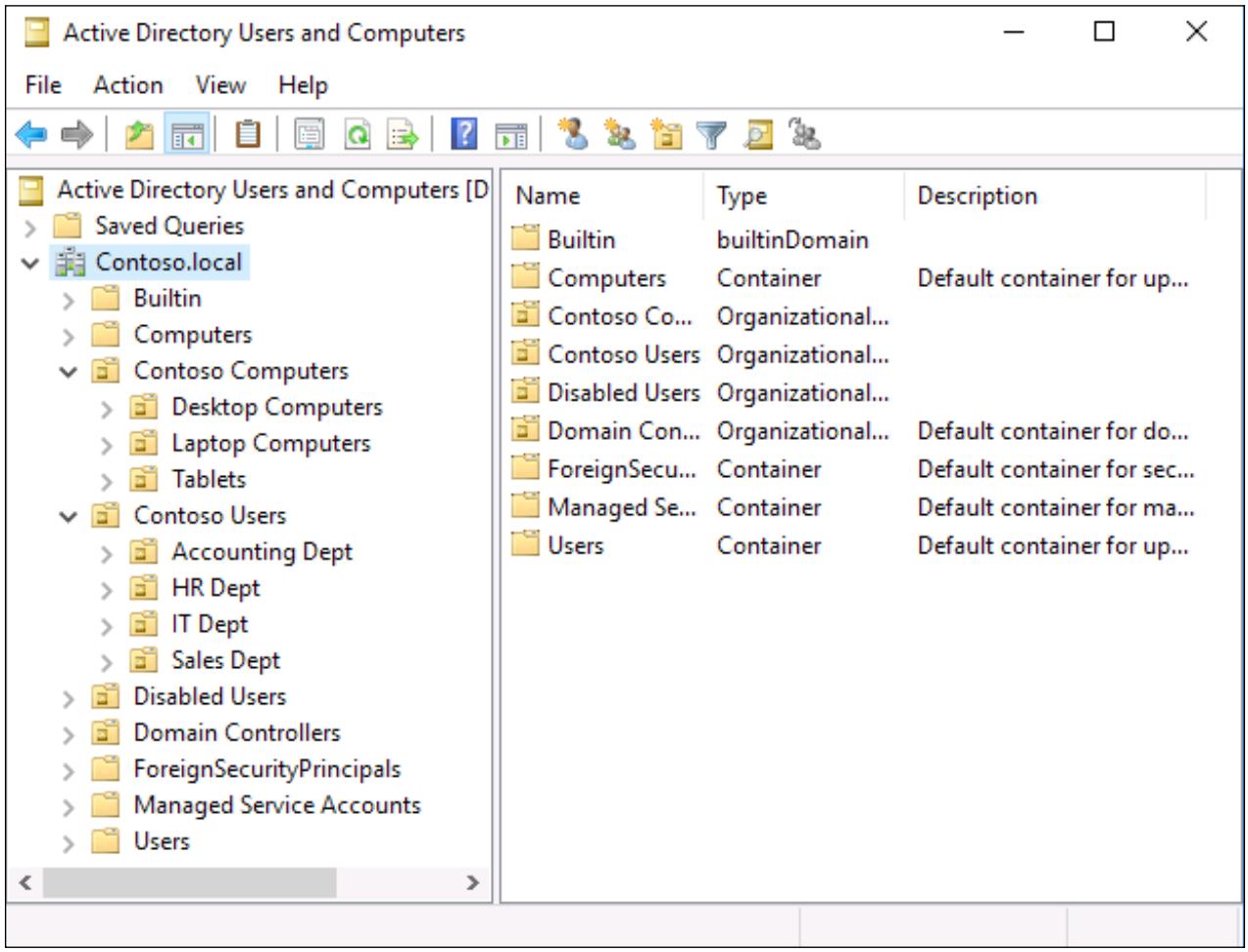Create new organizational unit toolbar icon
1248x952 pixels.
click(667, 134)
